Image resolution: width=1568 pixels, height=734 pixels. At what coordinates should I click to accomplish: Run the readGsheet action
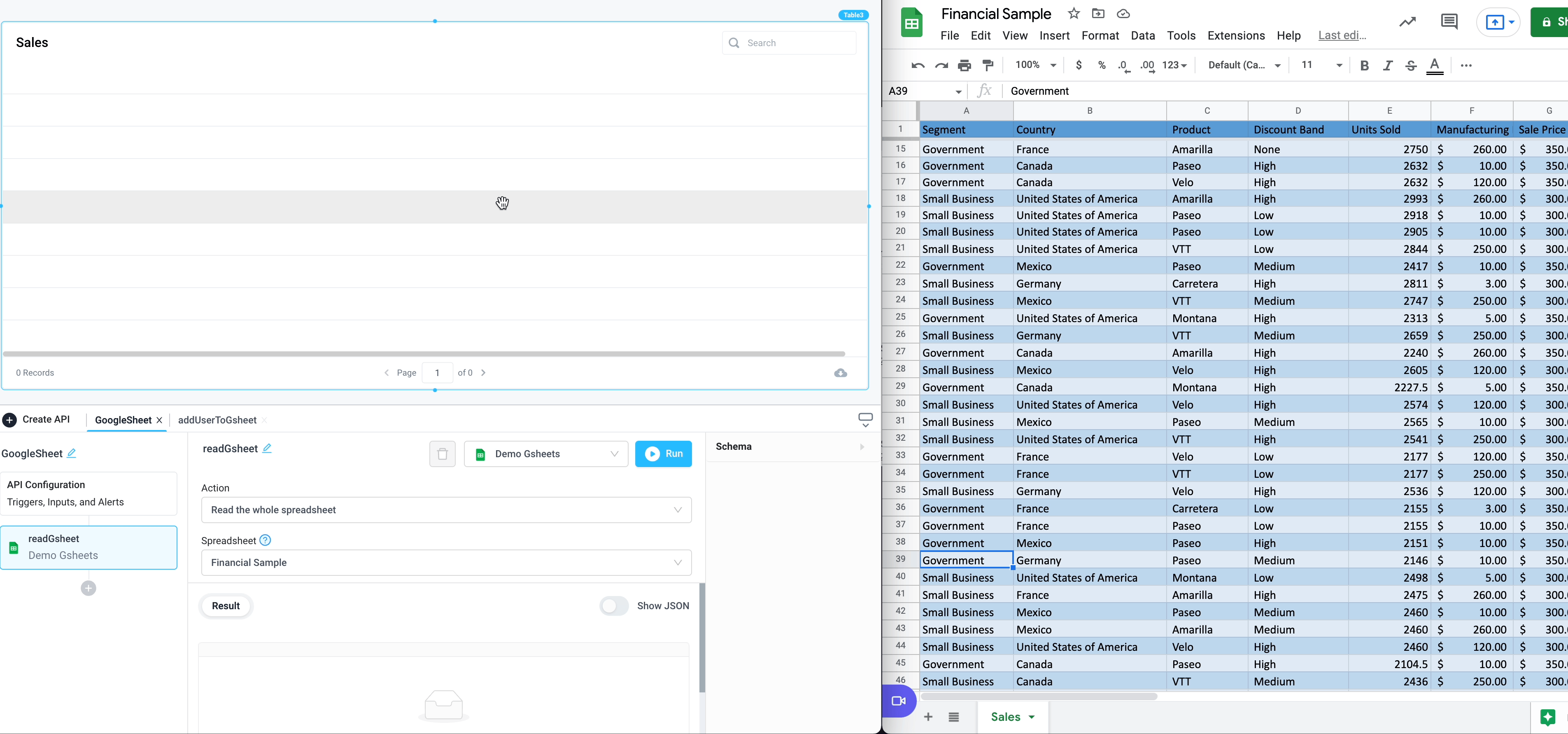[663, 454]
